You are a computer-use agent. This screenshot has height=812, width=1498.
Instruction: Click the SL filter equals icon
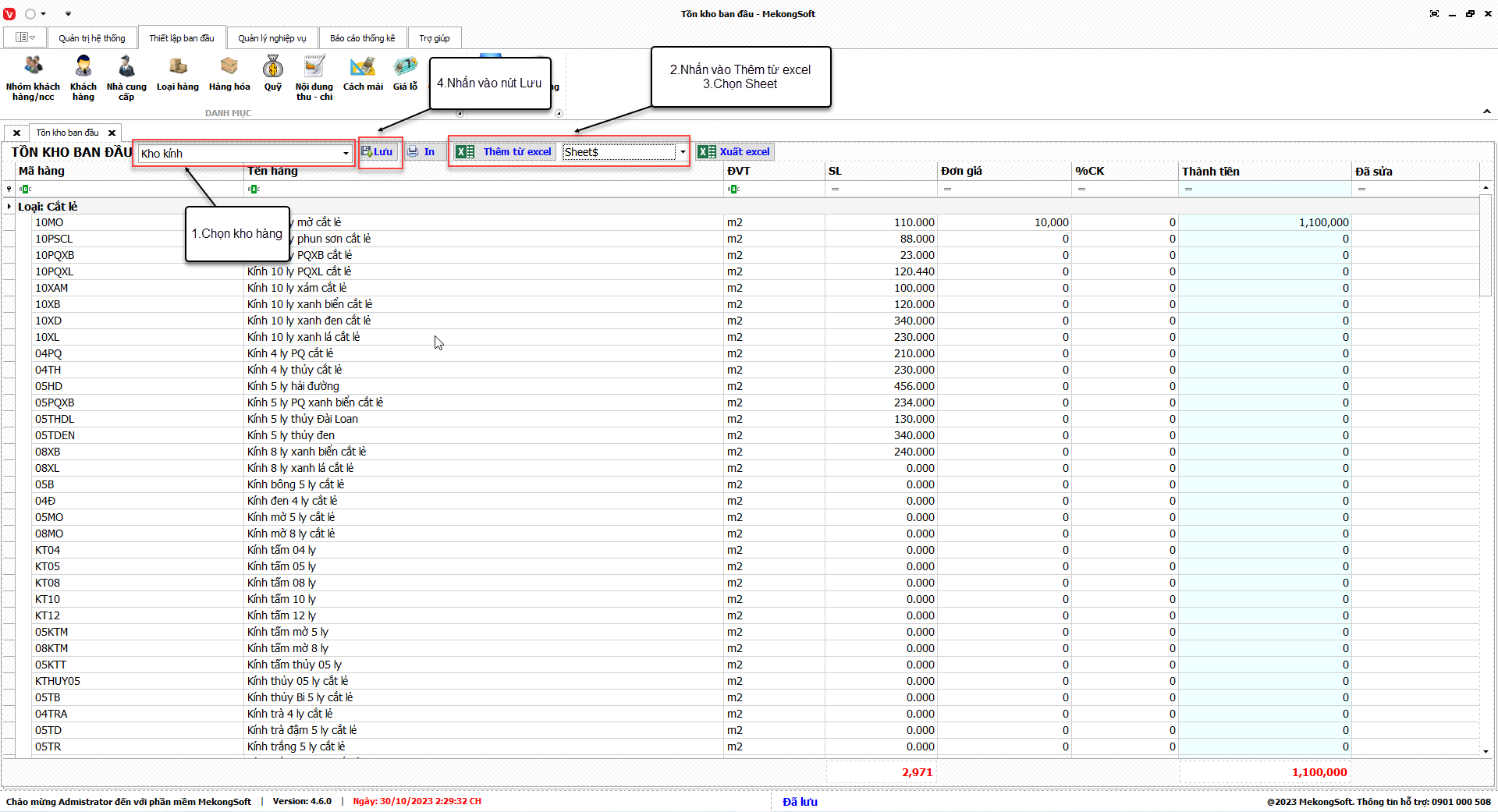tap(835, 189)
